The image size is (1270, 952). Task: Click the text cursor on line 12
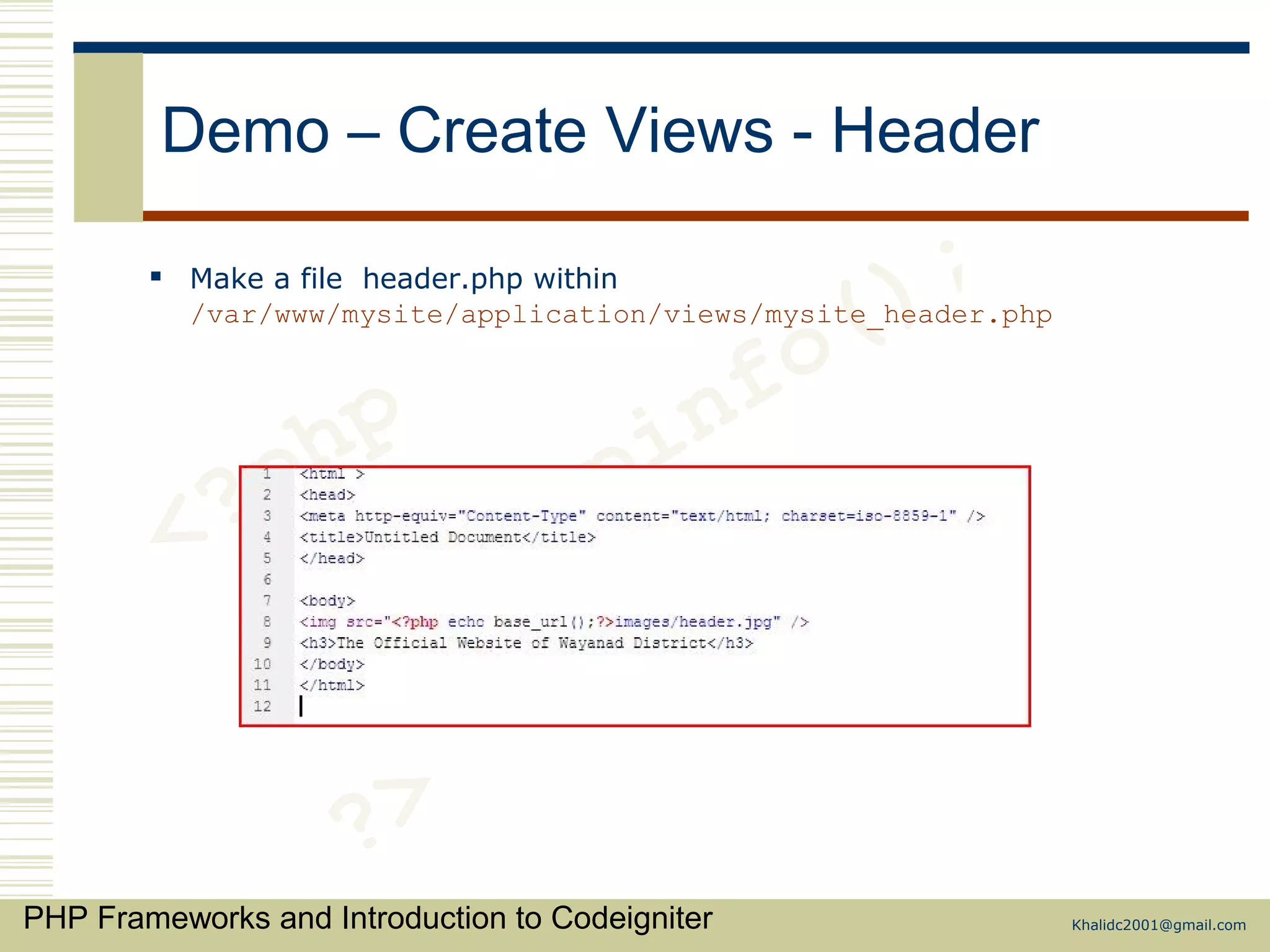click(301, 706)
